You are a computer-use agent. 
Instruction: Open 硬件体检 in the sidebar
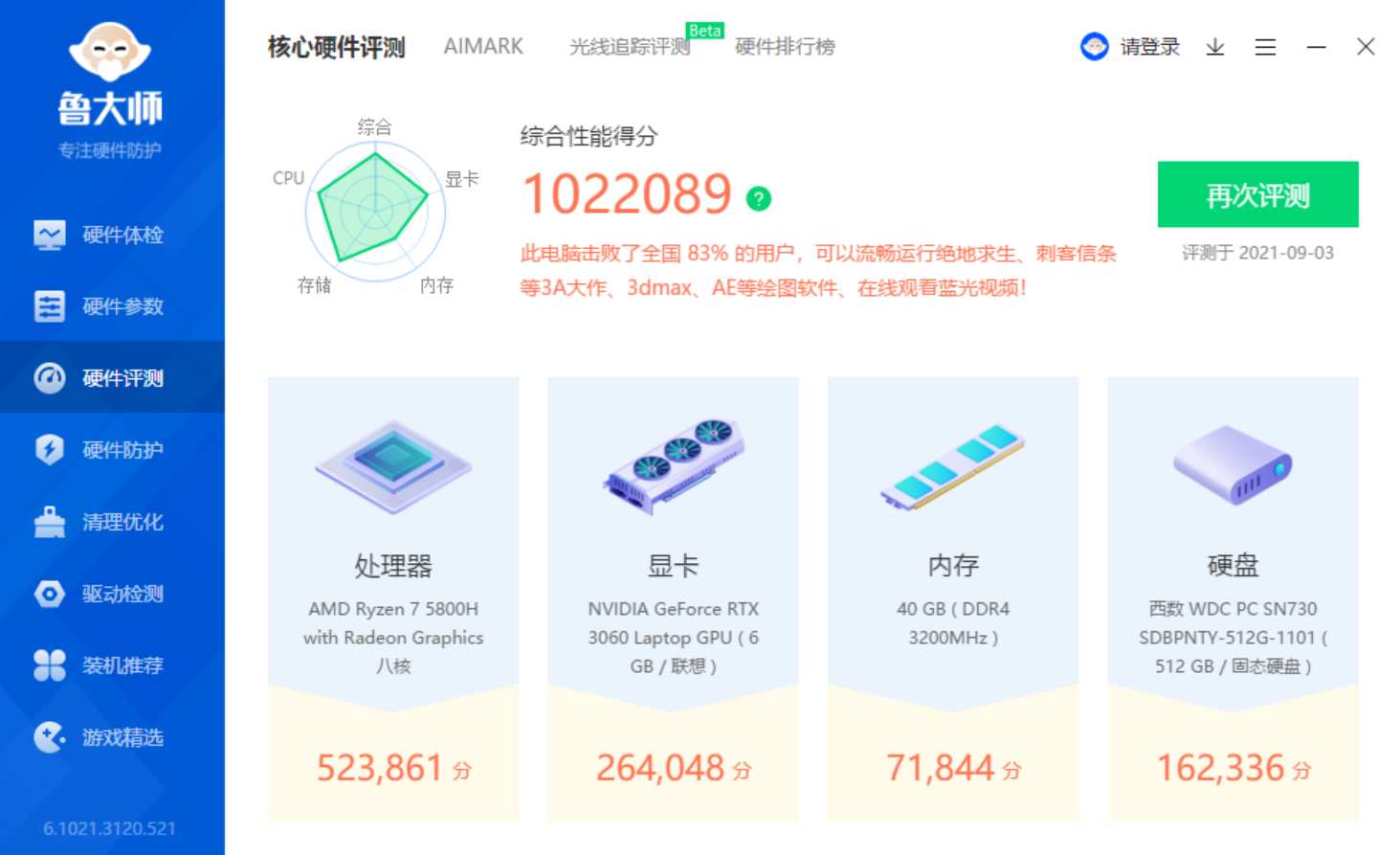pyautogui.click(x=112, y=235)
